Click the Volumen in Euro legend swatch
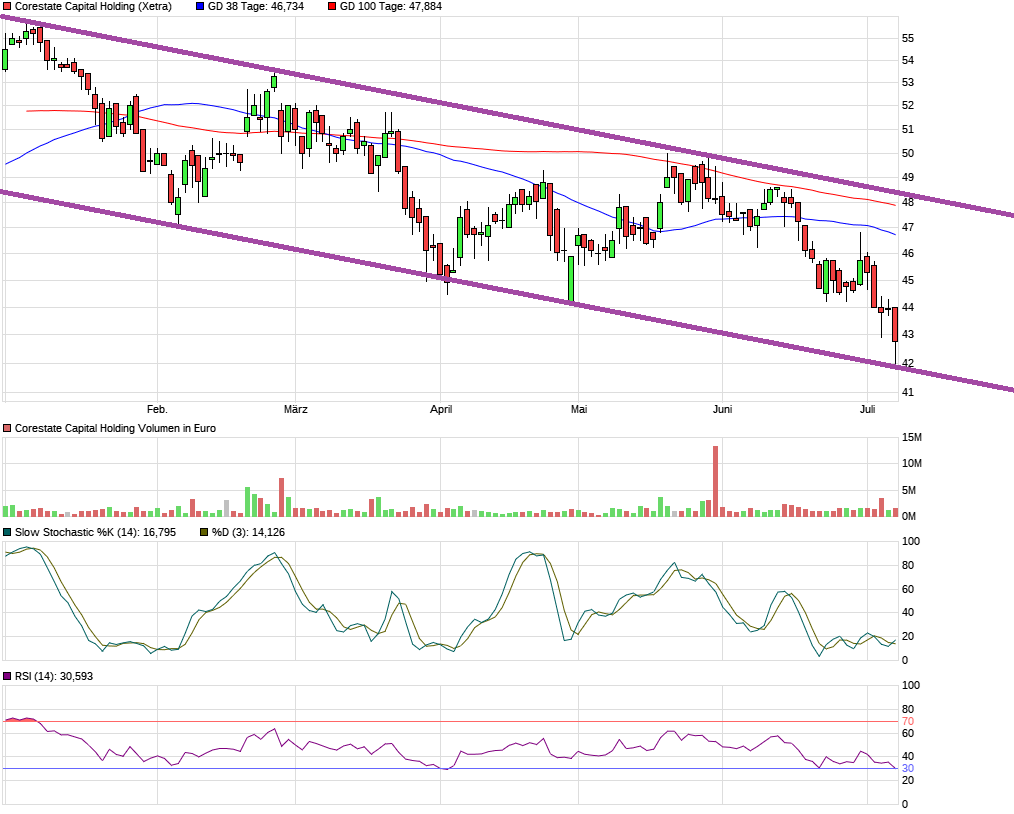The height and width of the screenshot is (814, 1014). [7, 429]
